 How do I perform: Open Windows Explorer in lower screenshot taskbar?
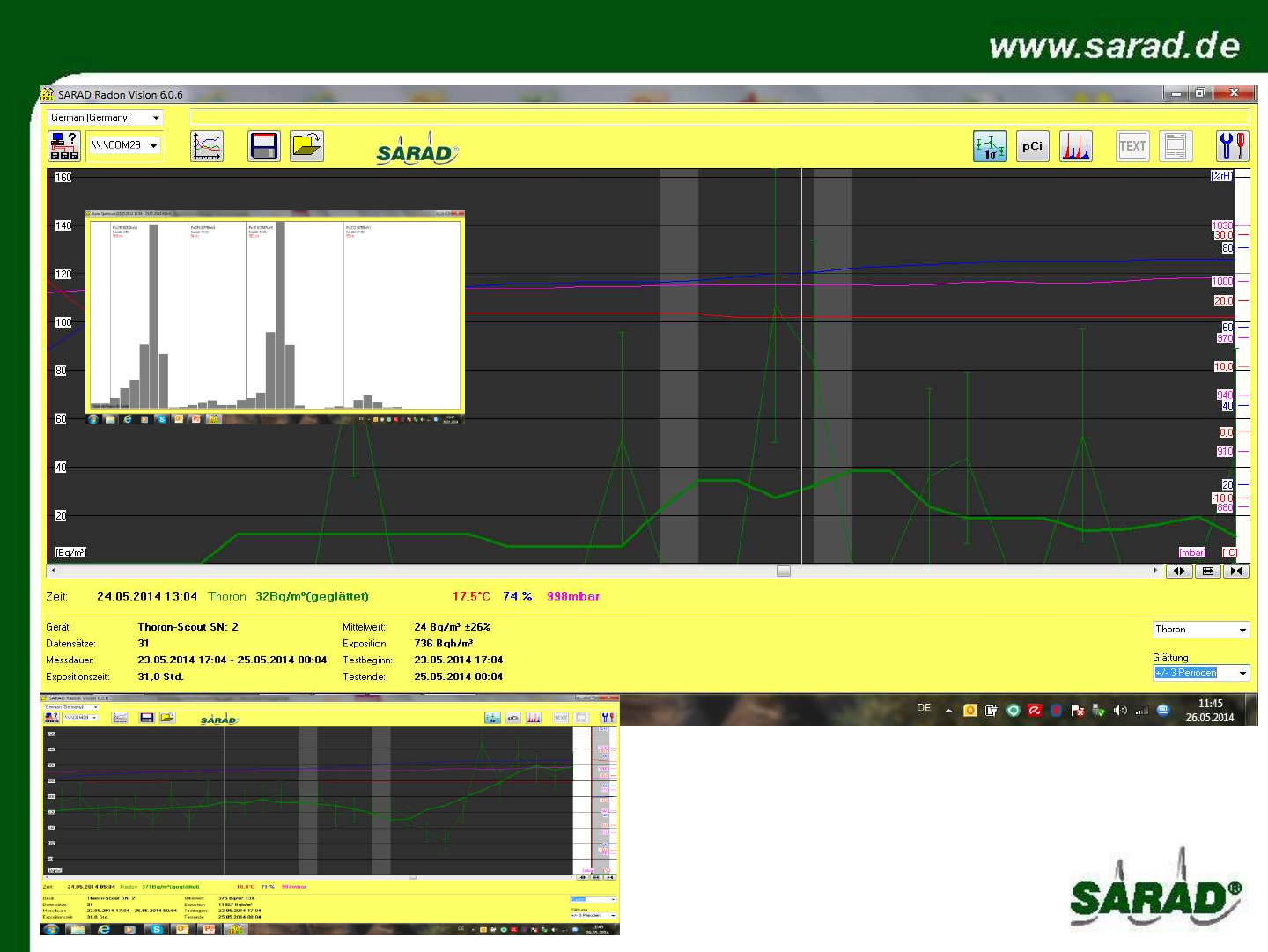[x=77, y=929]
